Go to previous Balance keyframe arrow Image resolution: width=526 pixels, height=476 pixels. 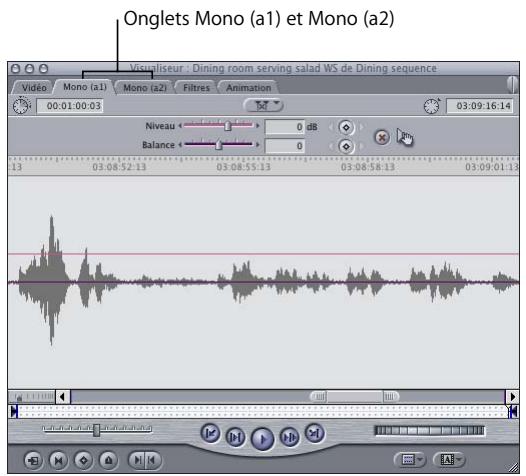[331, 147]
